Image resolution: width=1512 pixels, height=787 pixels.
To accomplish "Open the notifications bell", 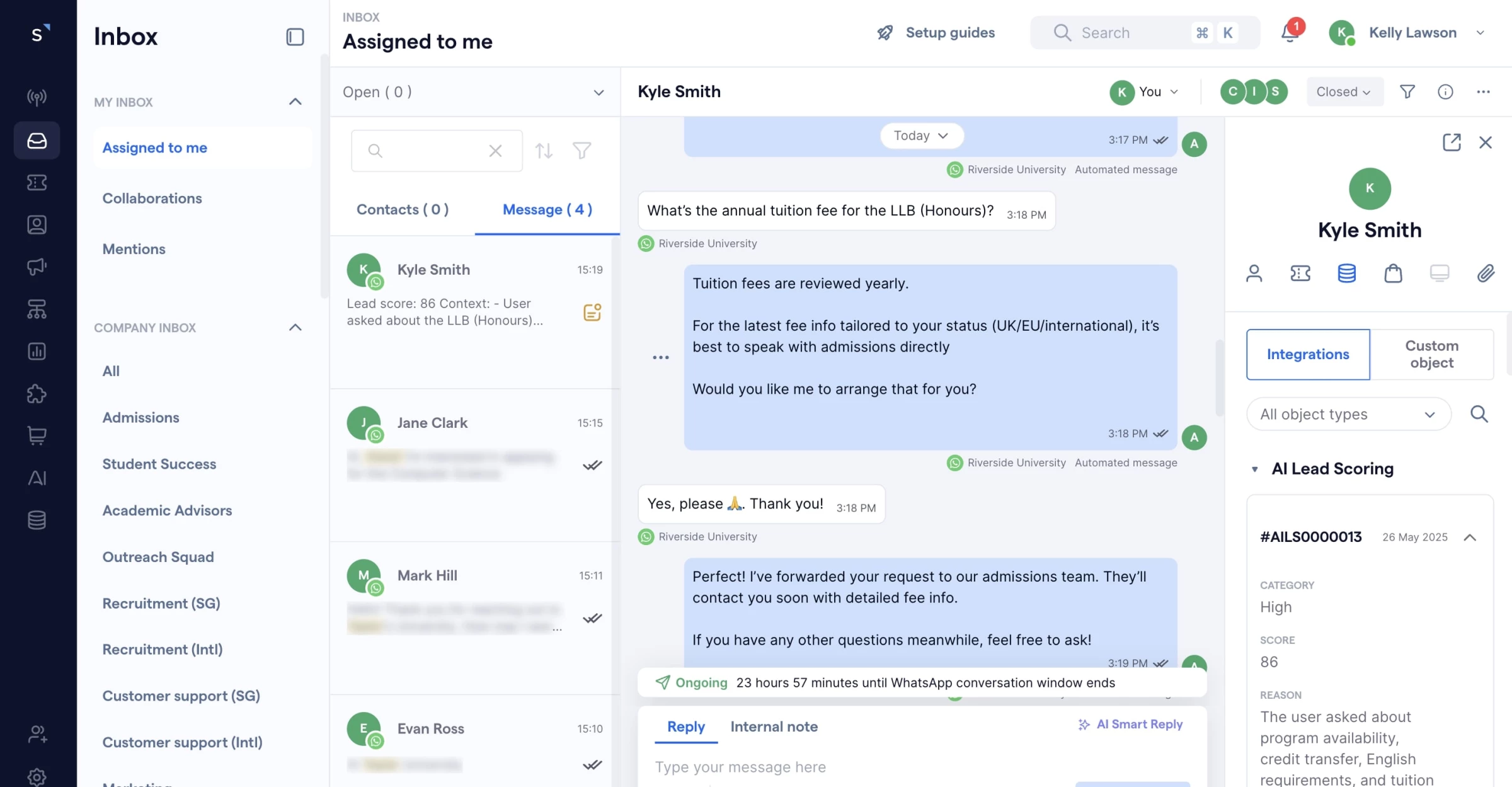I will click(1290, 32).
